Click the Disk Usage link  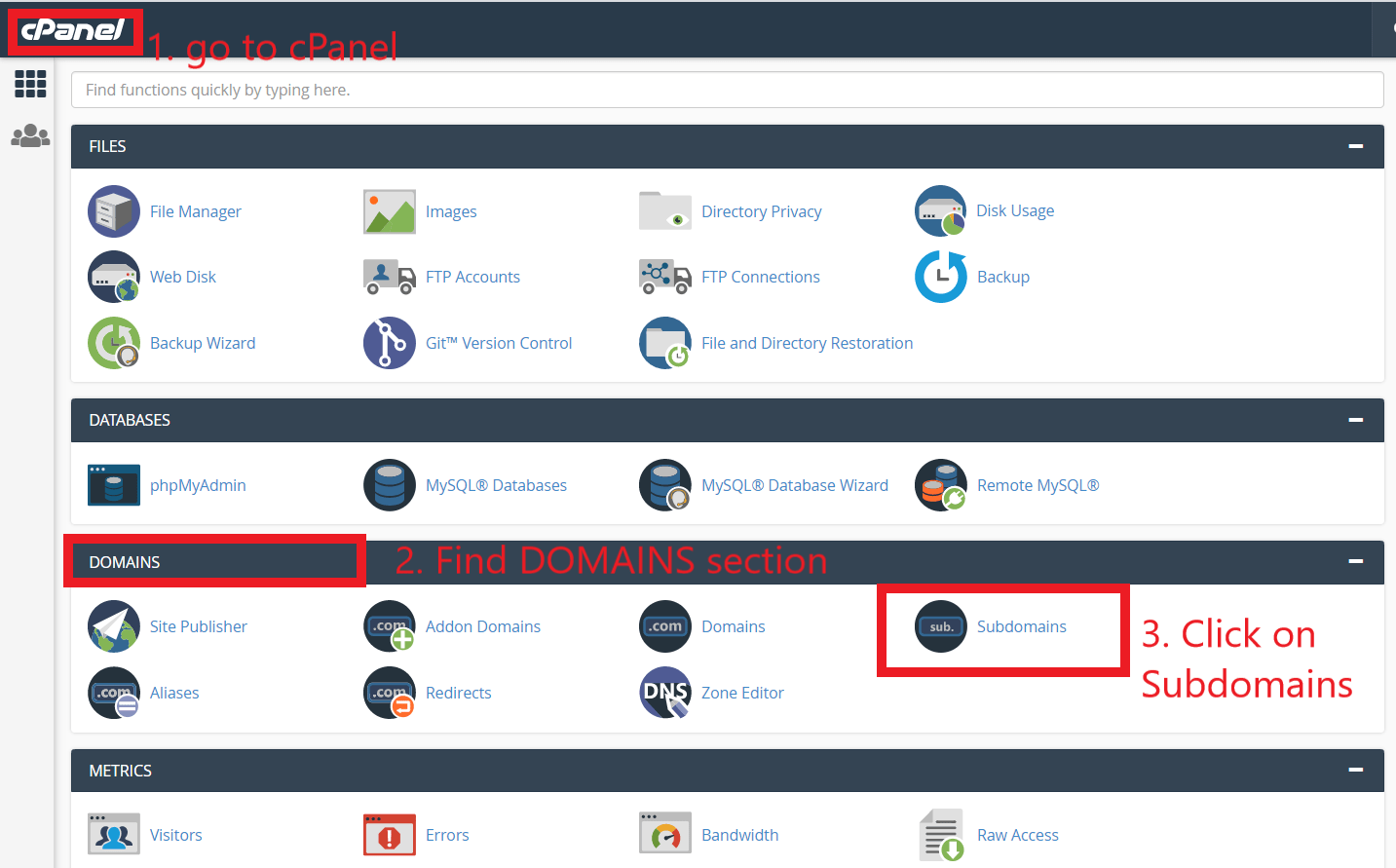[1015, 210]
